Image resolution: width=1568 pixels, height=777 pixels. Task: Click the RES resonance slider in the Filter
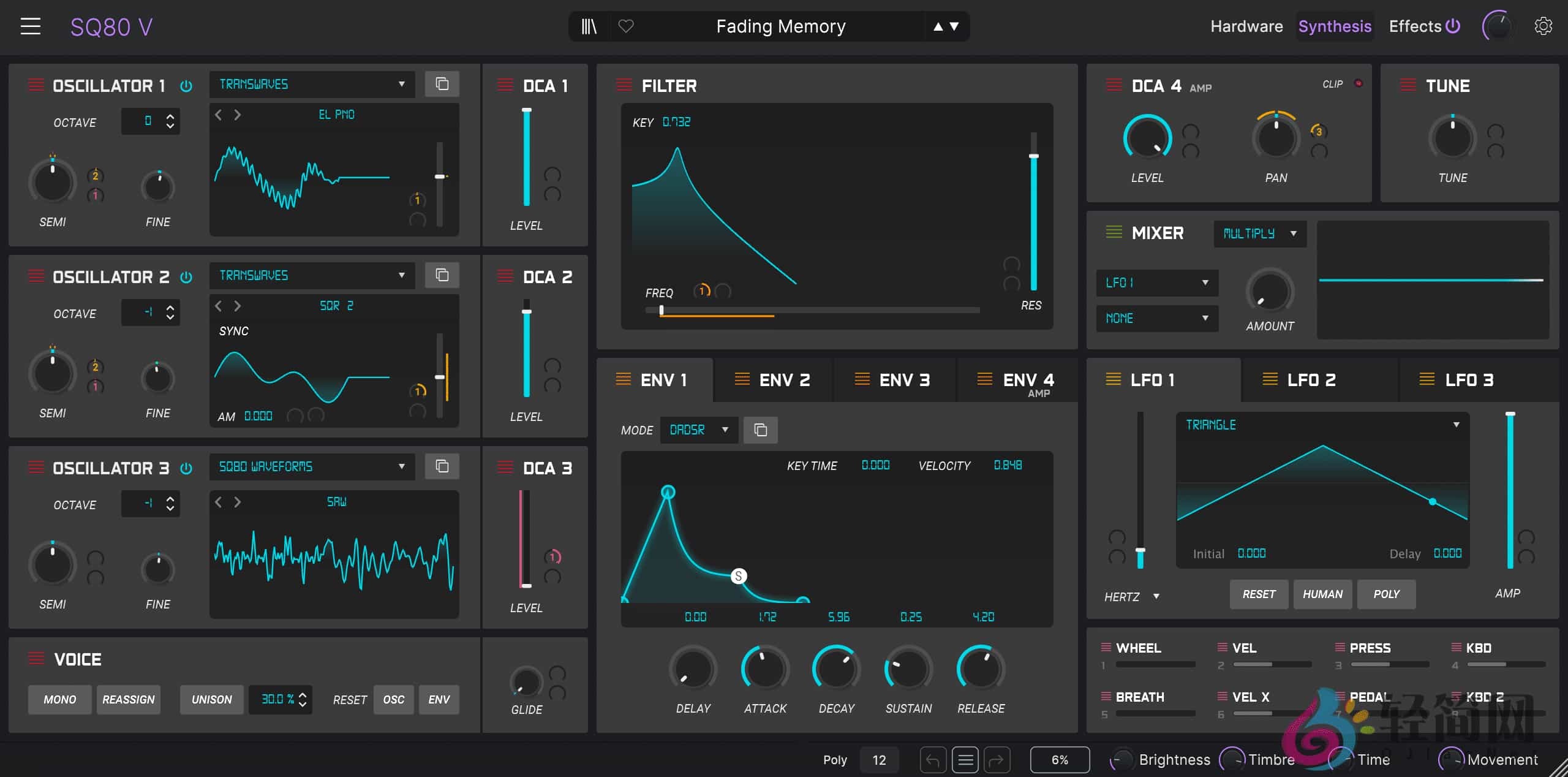click(x=1033, y=156)
